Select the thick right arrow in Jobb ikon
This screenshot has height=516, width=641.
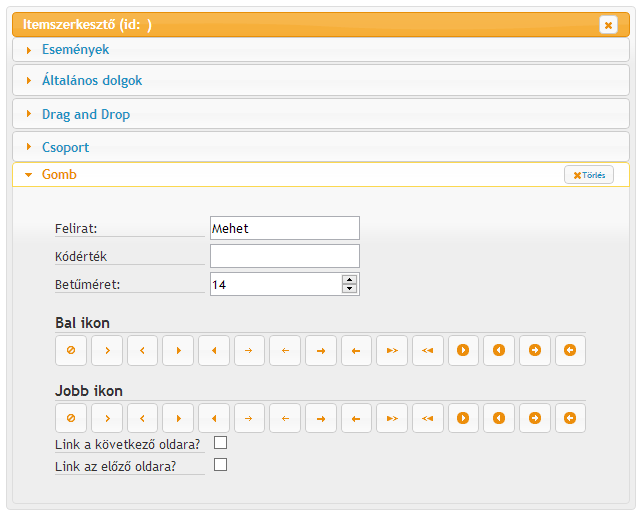pos(321,418)
